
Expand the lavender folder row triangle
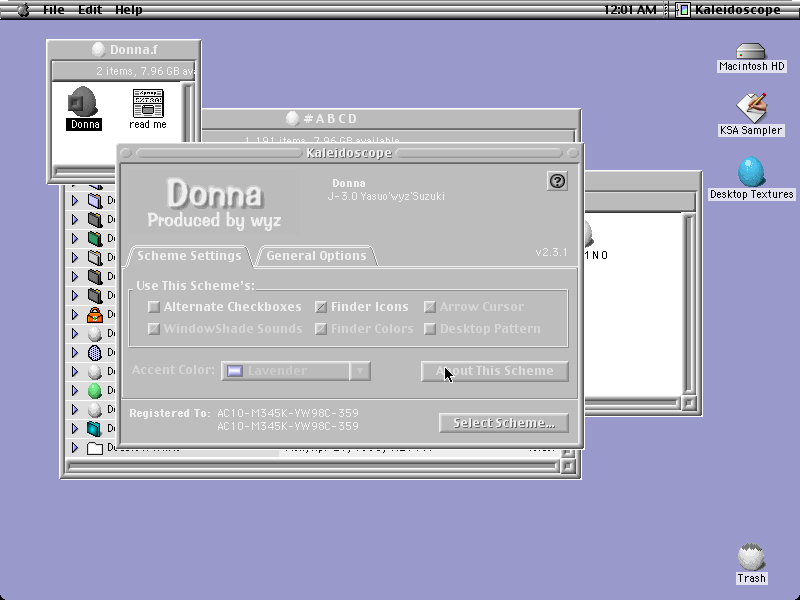pyautogui.click(x=75, y=201)
